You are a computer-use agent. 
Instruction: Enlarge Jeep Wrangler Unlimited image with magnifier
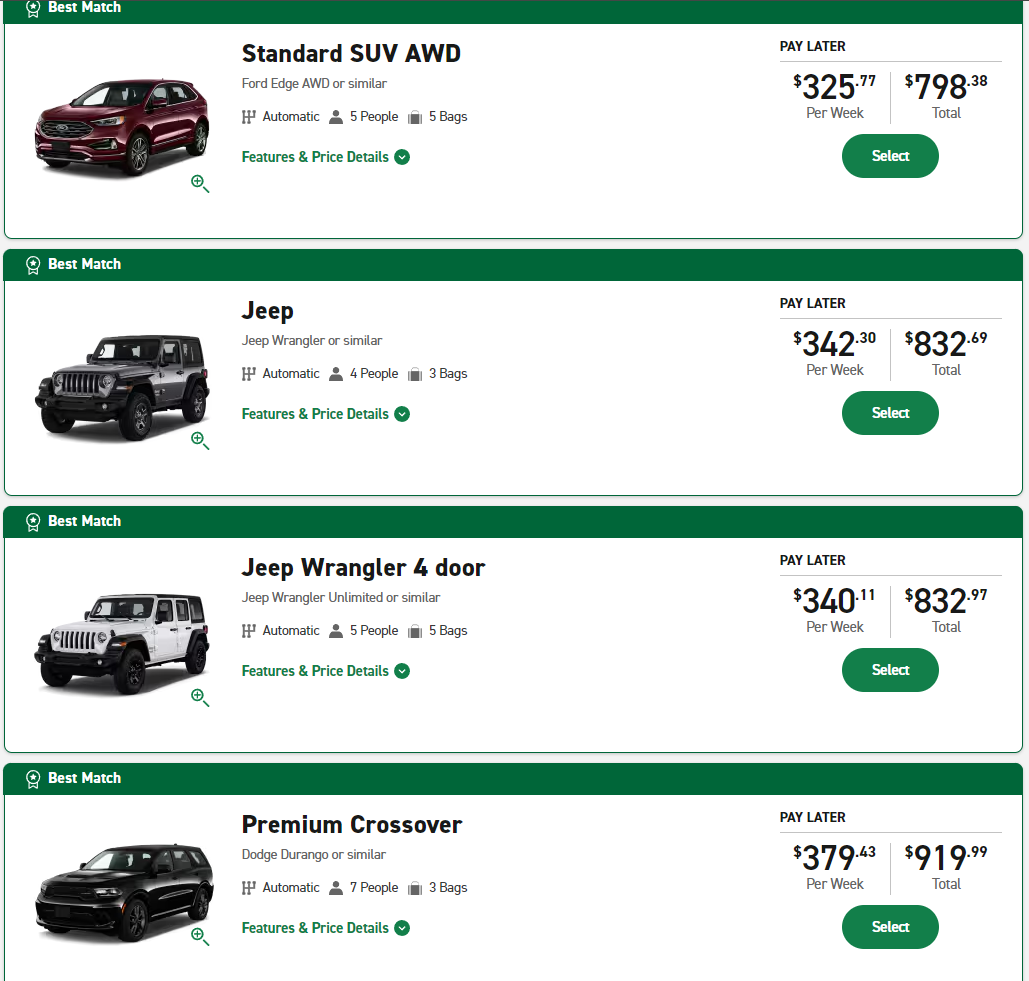point(200,697)
